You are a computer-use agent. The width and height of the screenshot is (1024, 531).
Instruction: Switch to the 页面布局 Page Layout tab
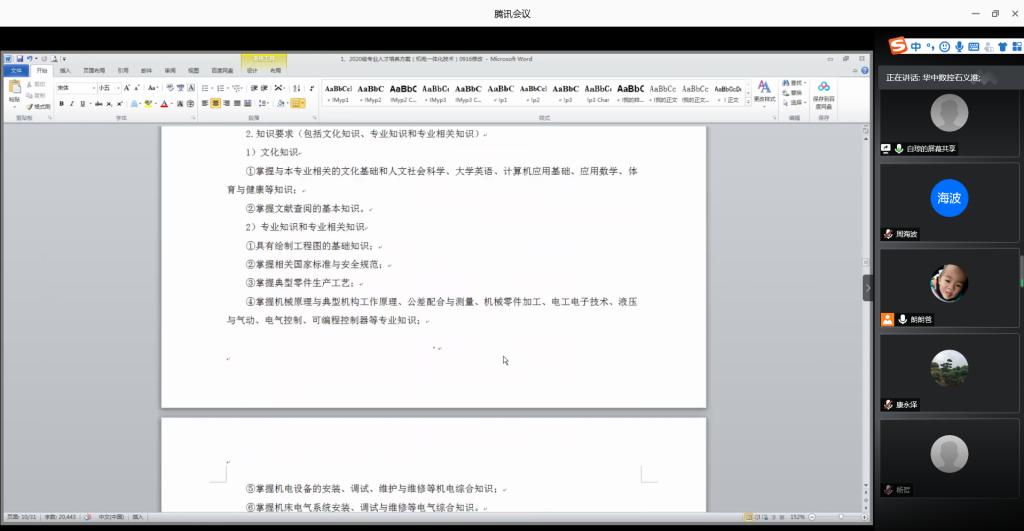click(94, 71)
